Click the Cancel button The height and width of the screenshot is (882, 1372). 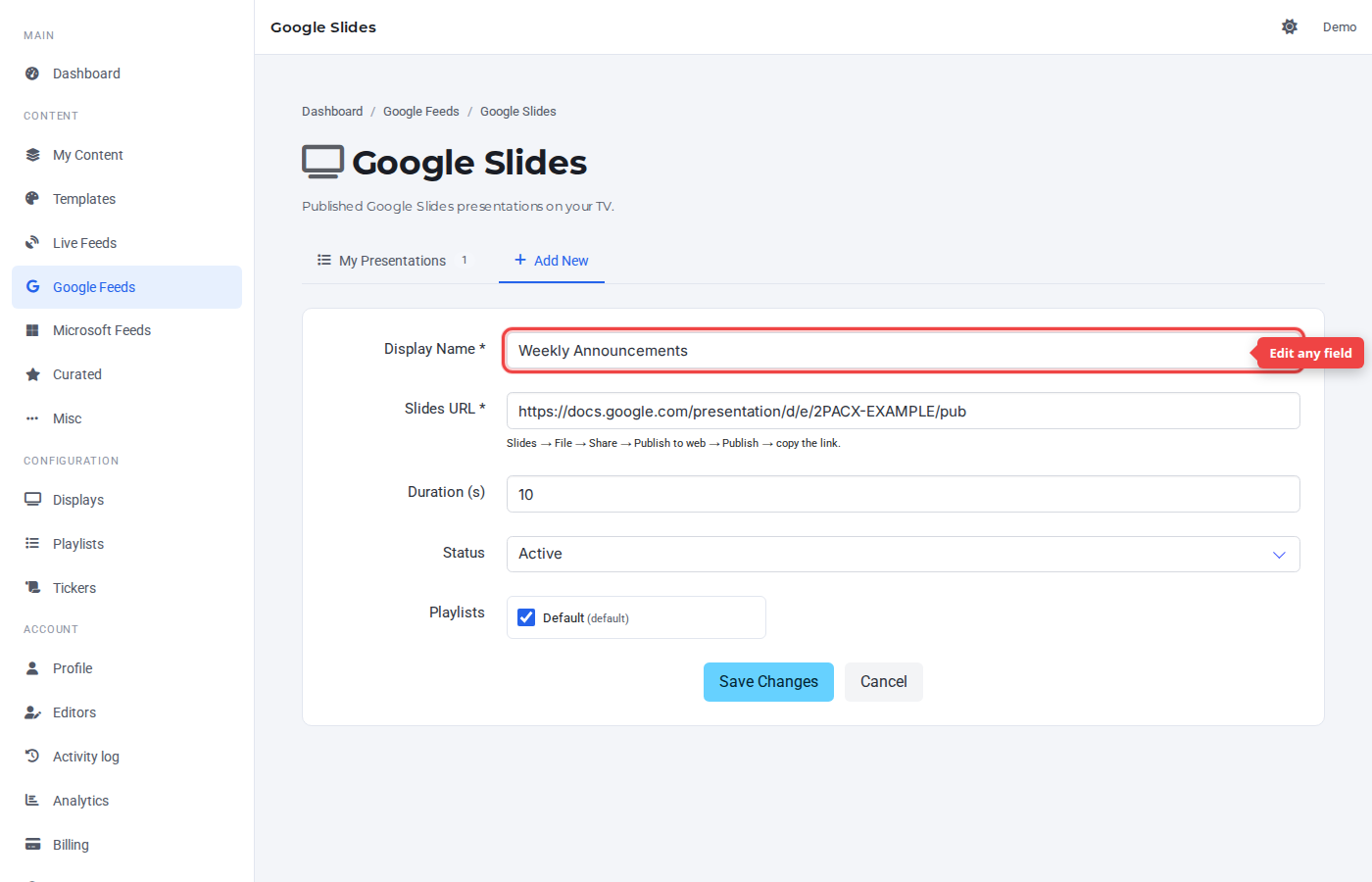tap(884, 682)
